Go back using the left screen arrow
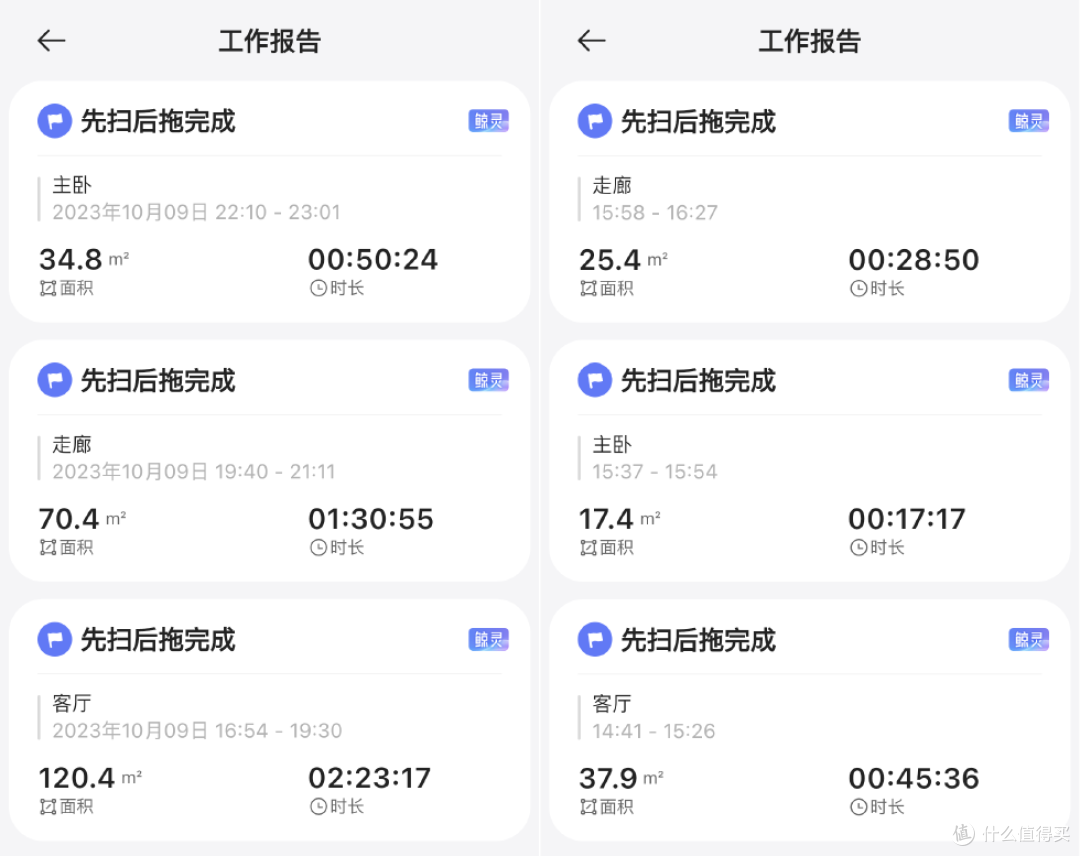The image size is (1080, 856). click(x=51, y=41)
